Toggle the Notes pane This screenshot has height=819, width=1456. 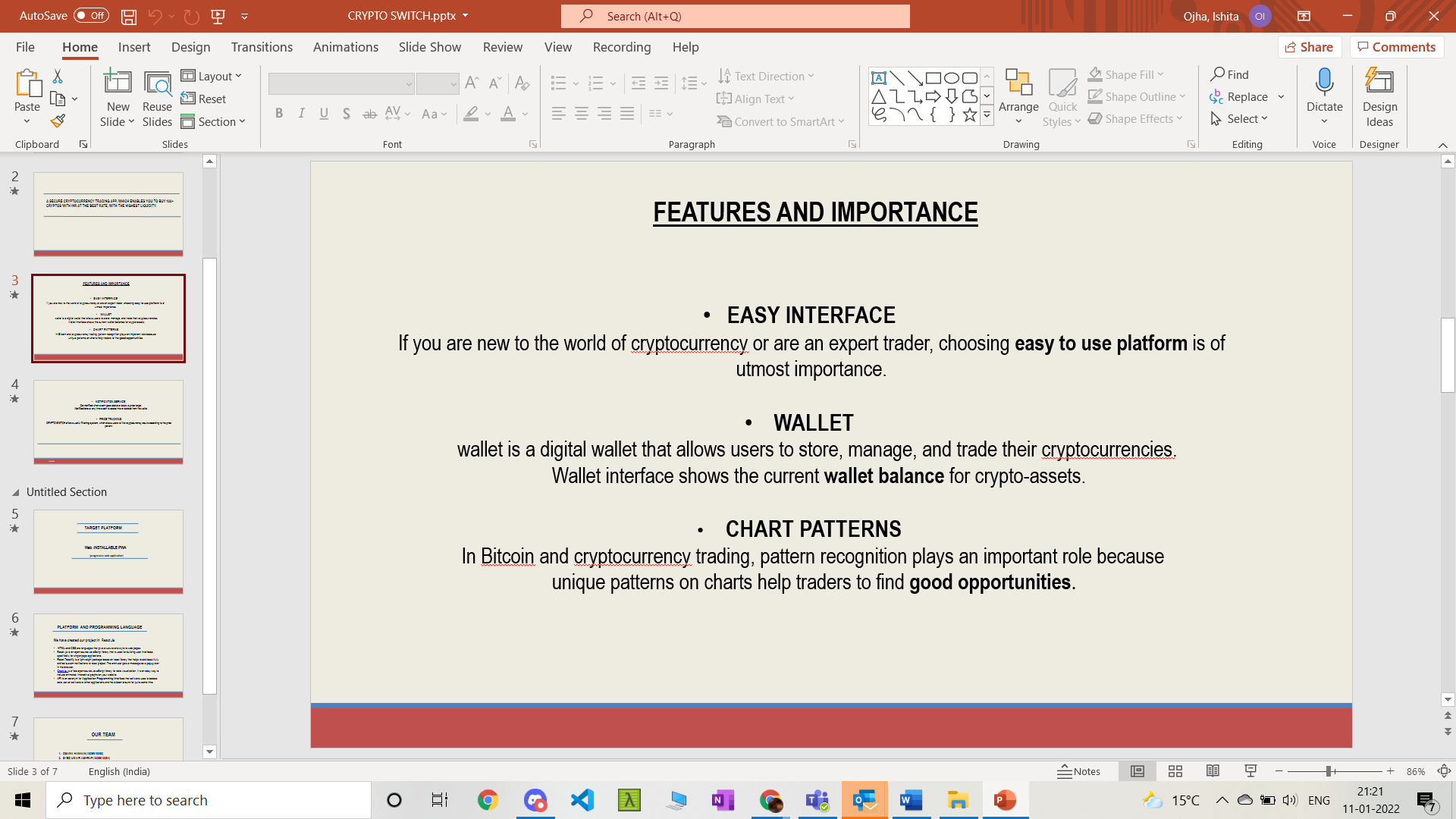tap(1079, 771)
